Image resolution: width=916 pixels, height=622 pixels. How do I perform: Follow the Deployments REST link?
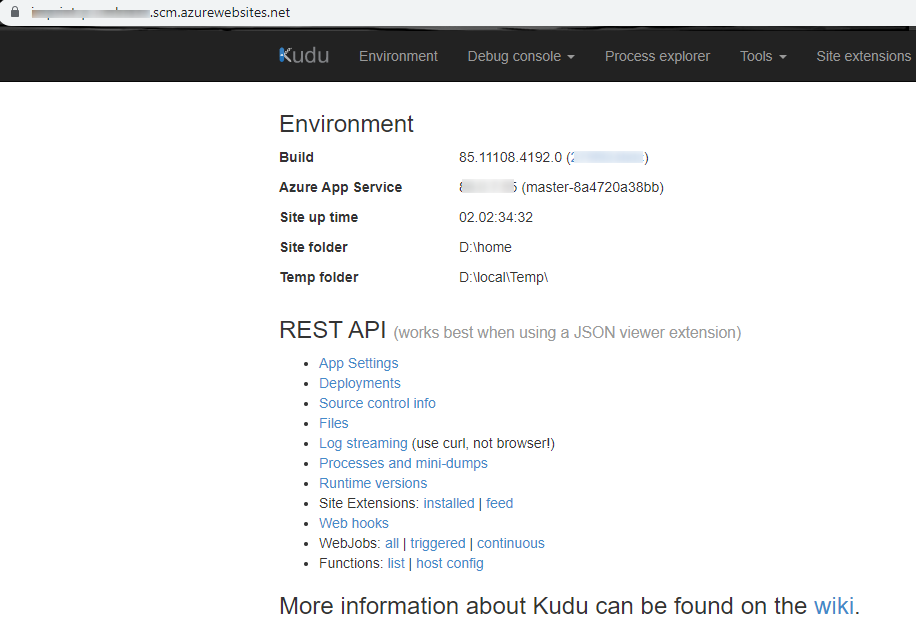(x=359, y=383)
